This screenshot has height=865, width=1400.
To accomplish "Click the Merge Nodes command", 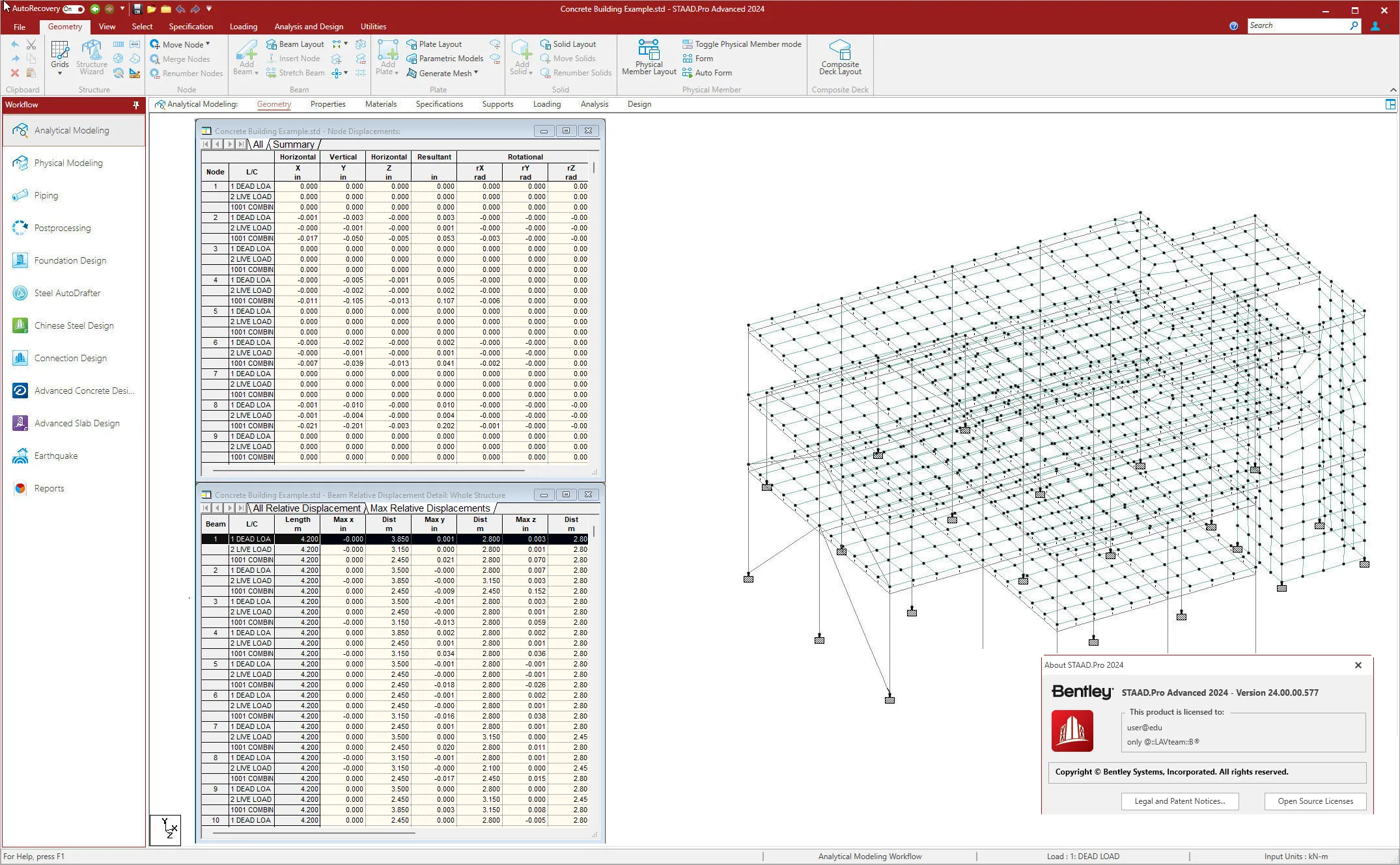I will 180,59.
